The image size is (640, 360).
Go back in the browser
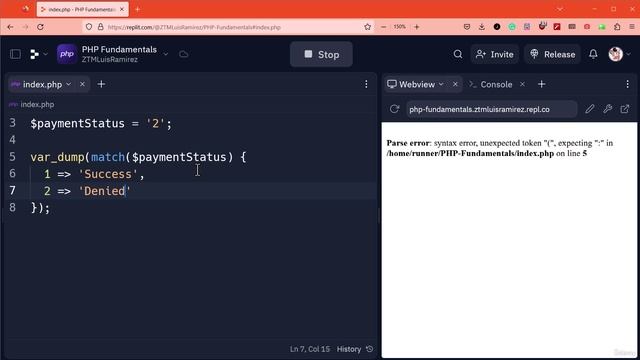[x=10, y=27]
